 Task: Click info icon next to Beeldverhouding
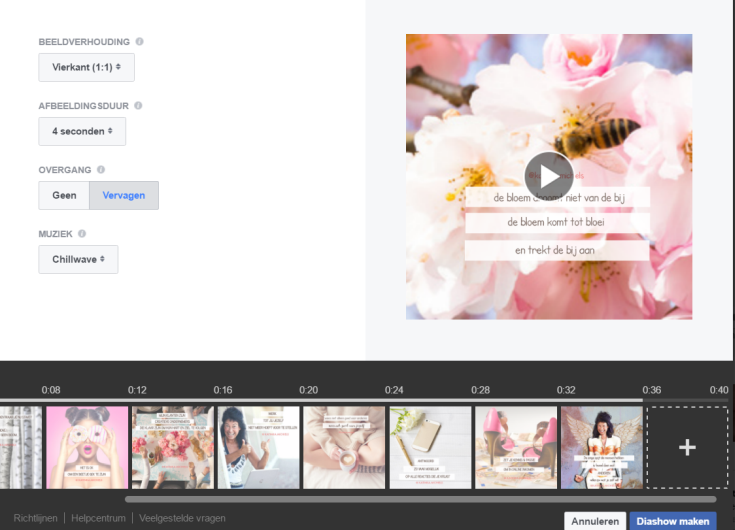tap(139, 42)
